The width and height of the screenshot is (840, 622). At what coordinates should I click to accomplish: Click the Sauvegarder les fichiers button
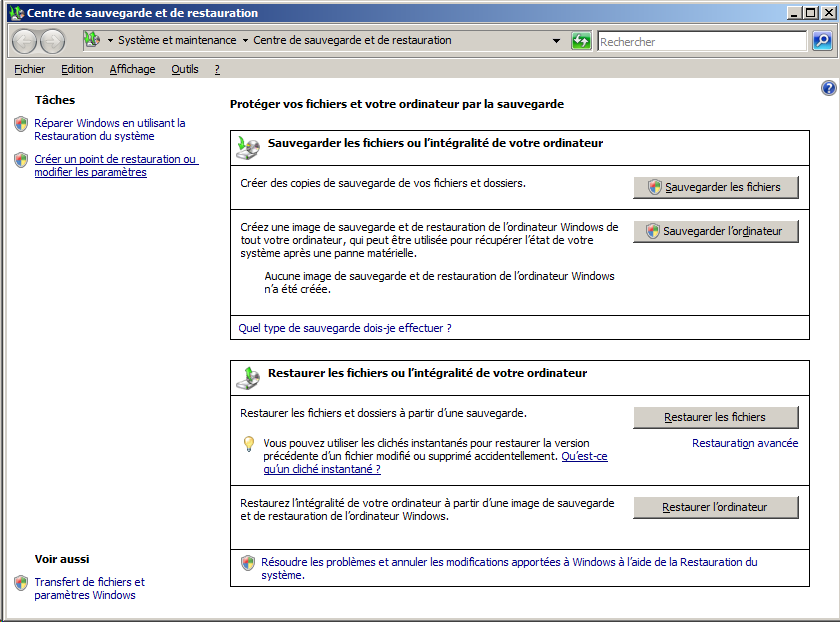(716, 187)
